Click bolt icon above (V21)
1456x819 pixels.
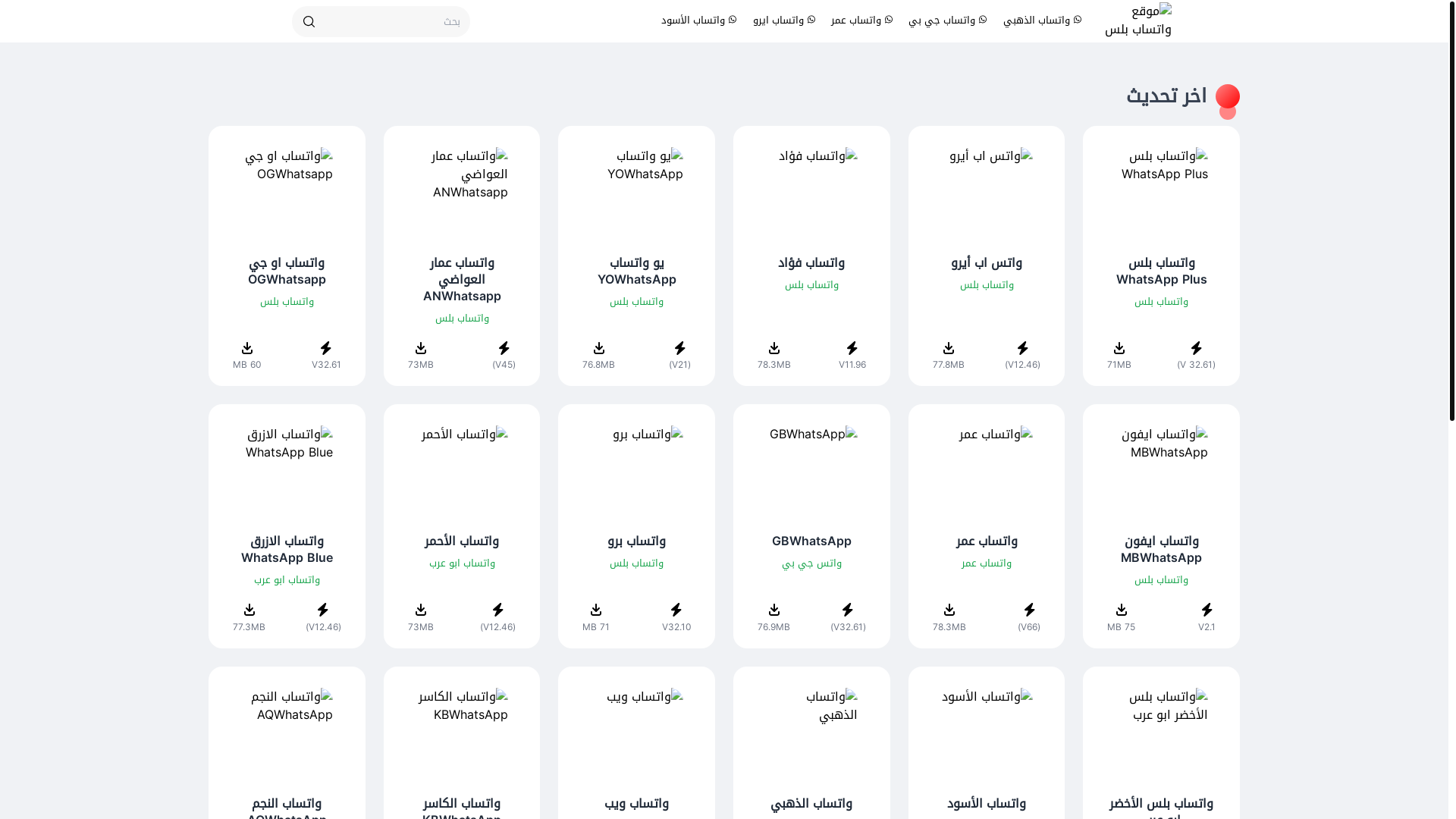click(x=679, y=348)
